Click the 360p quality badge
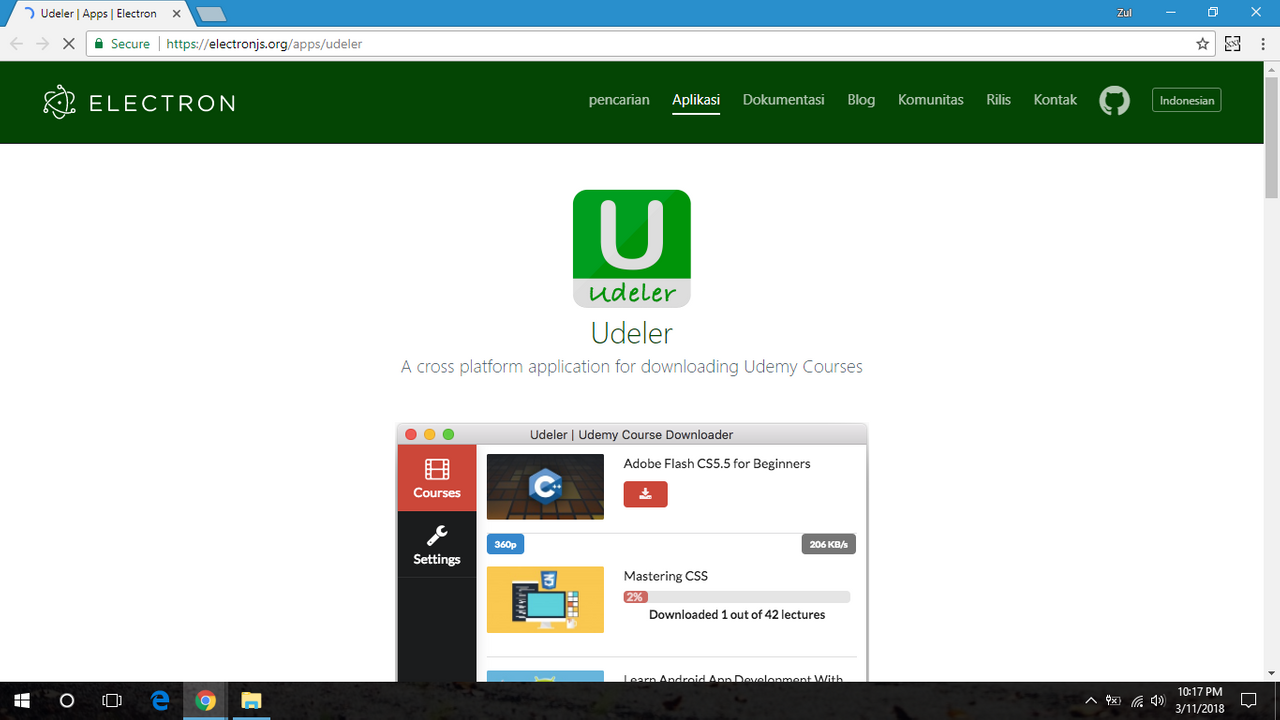Screen dimensions: 1280x720 point(505,544)
